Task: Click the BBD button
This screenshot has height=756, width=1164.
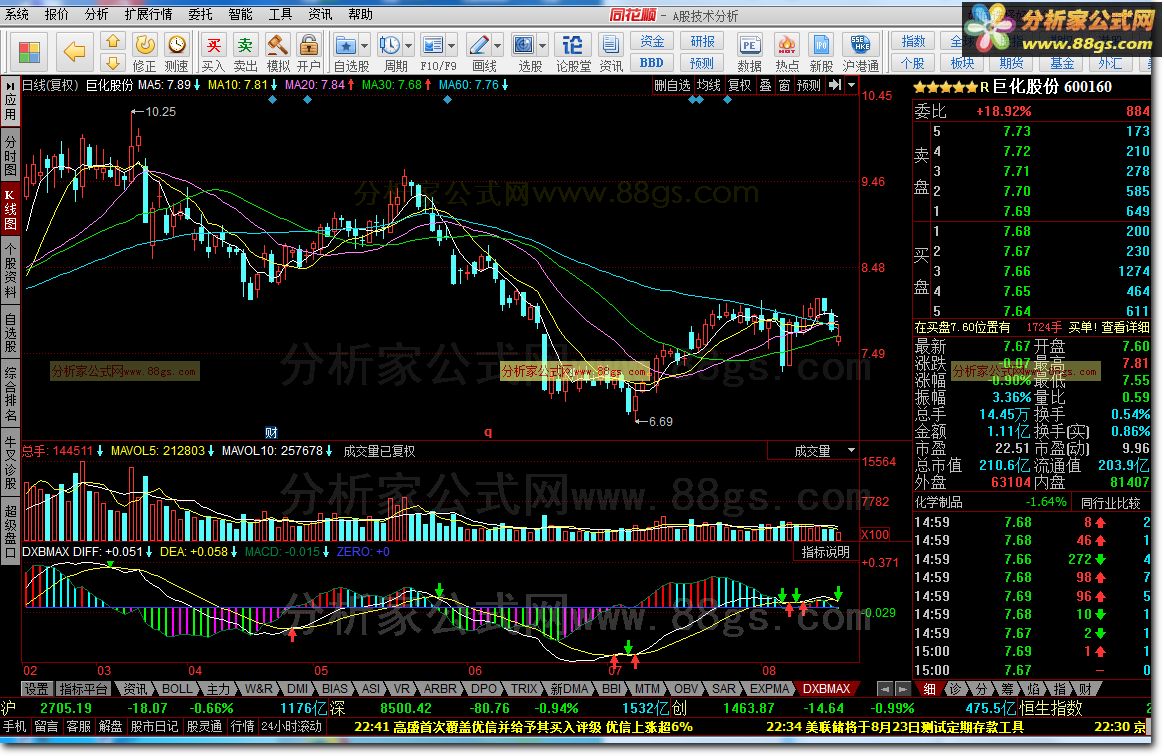Action: 652,63
